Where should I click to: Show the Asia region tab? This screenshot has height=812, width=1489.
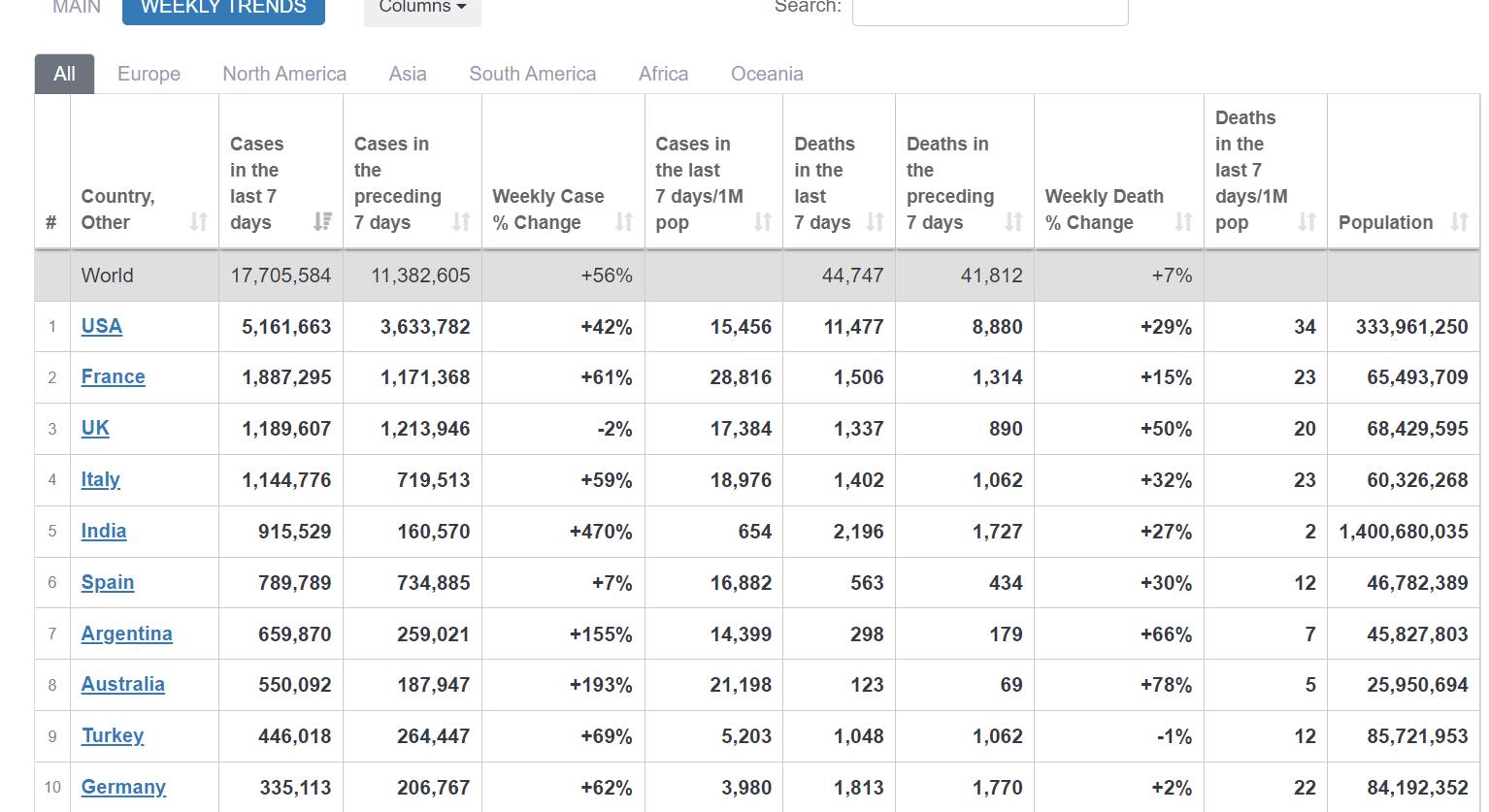pyautogui.click(x=408, y=74)
